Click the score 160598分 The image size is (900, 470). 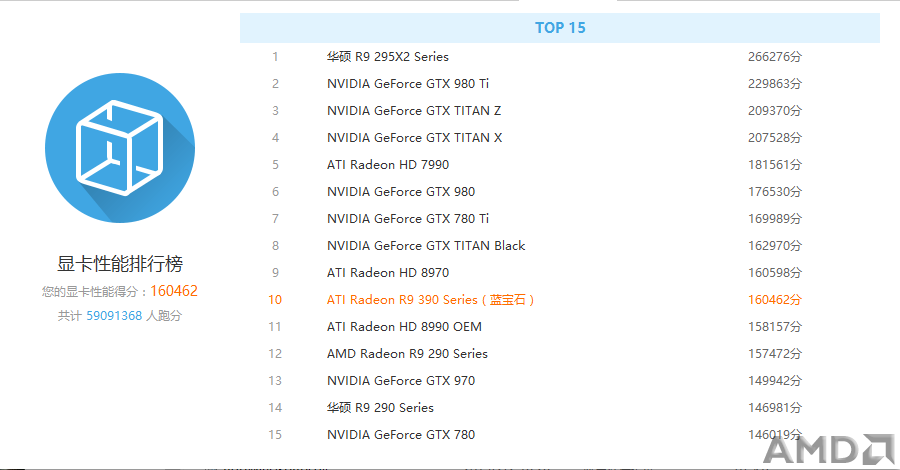(x=775, y=273)
